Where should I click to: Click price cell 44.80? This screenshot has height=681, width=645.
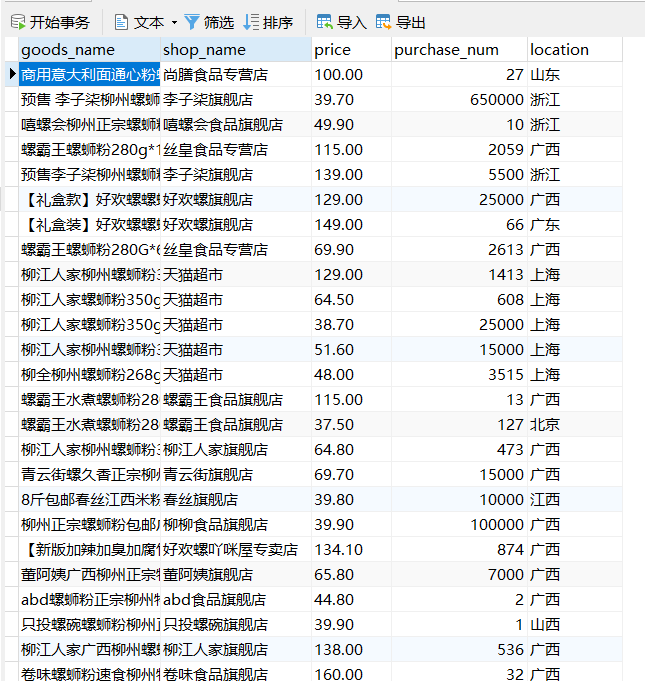click(351, 599)
